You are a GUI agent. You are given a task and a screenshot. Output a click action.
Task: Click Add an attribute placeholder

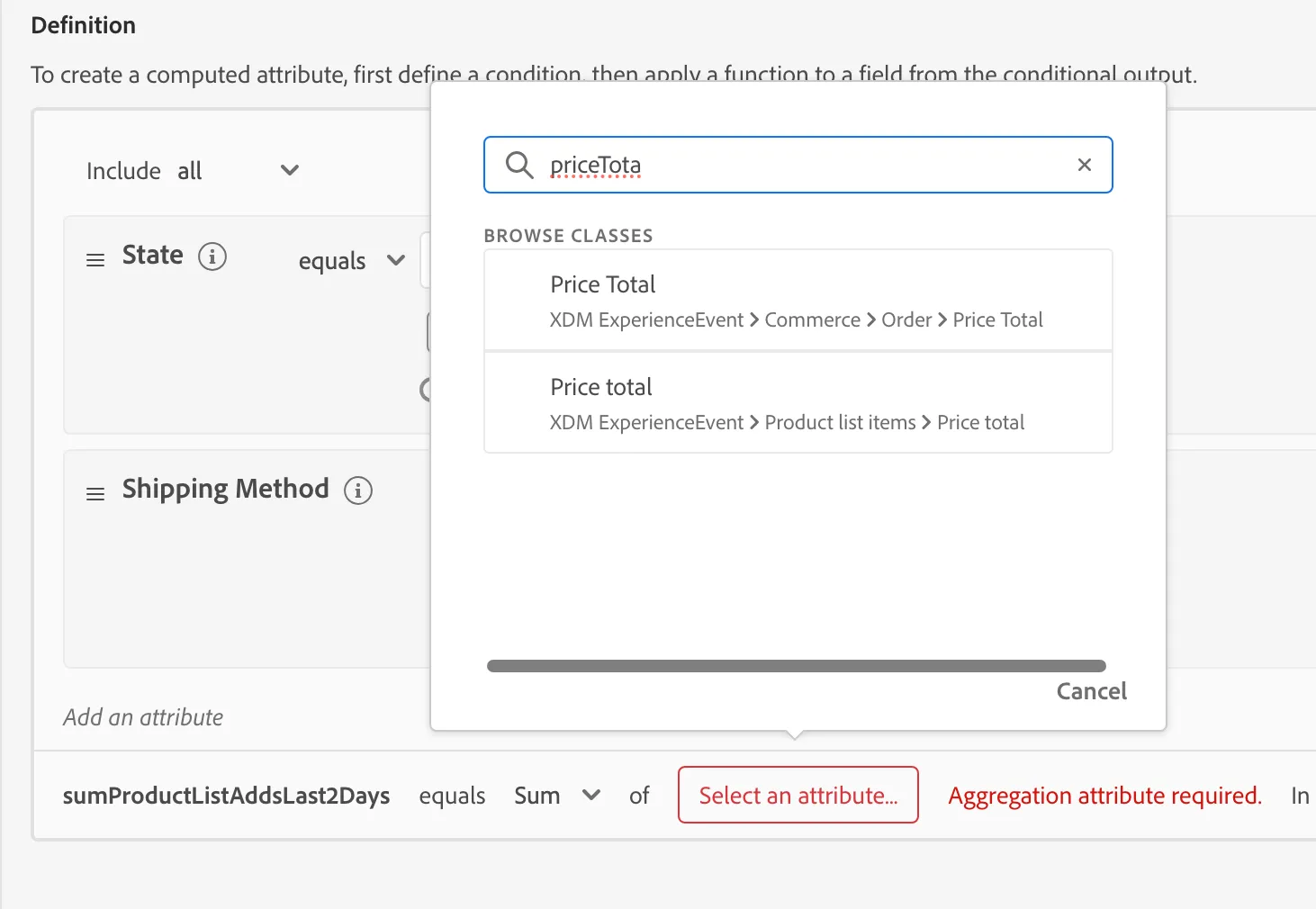[x=143, y=717]
